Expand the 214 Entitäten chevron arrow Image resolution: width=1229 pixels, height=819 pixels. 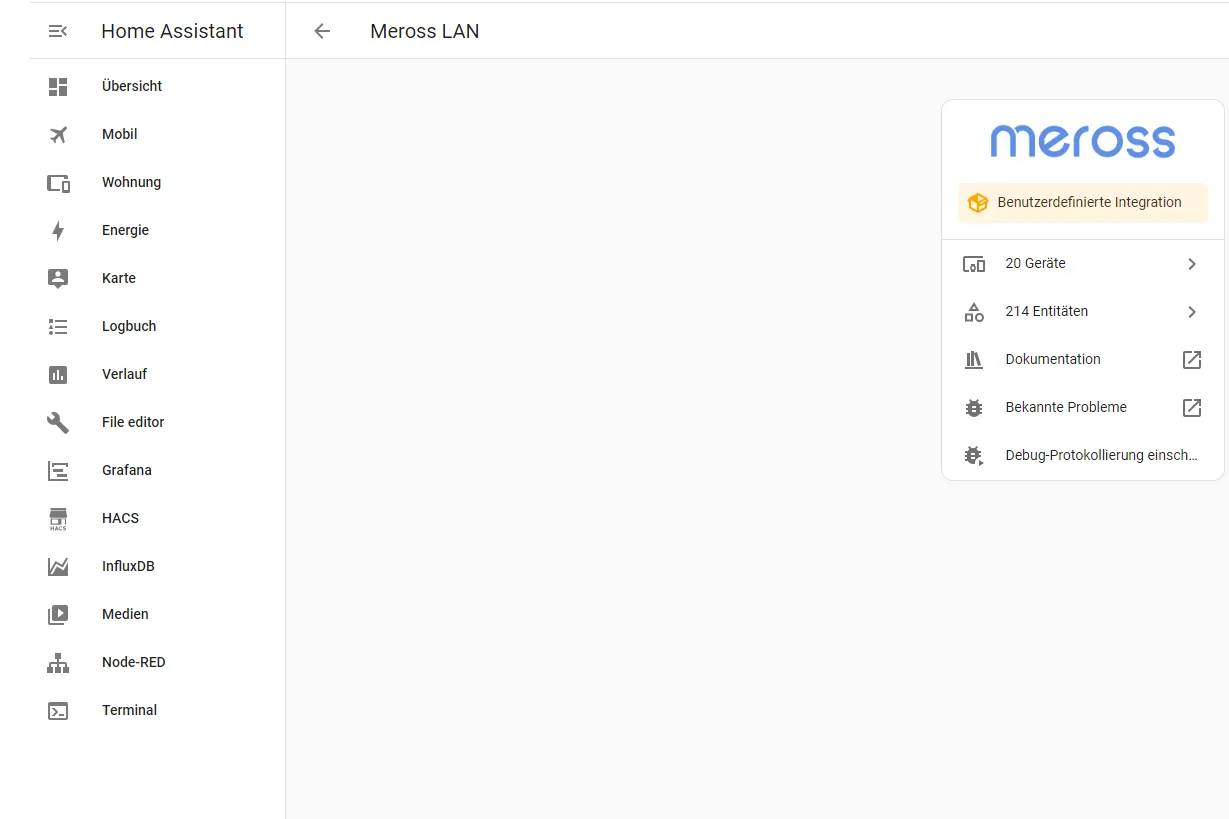1191,312
